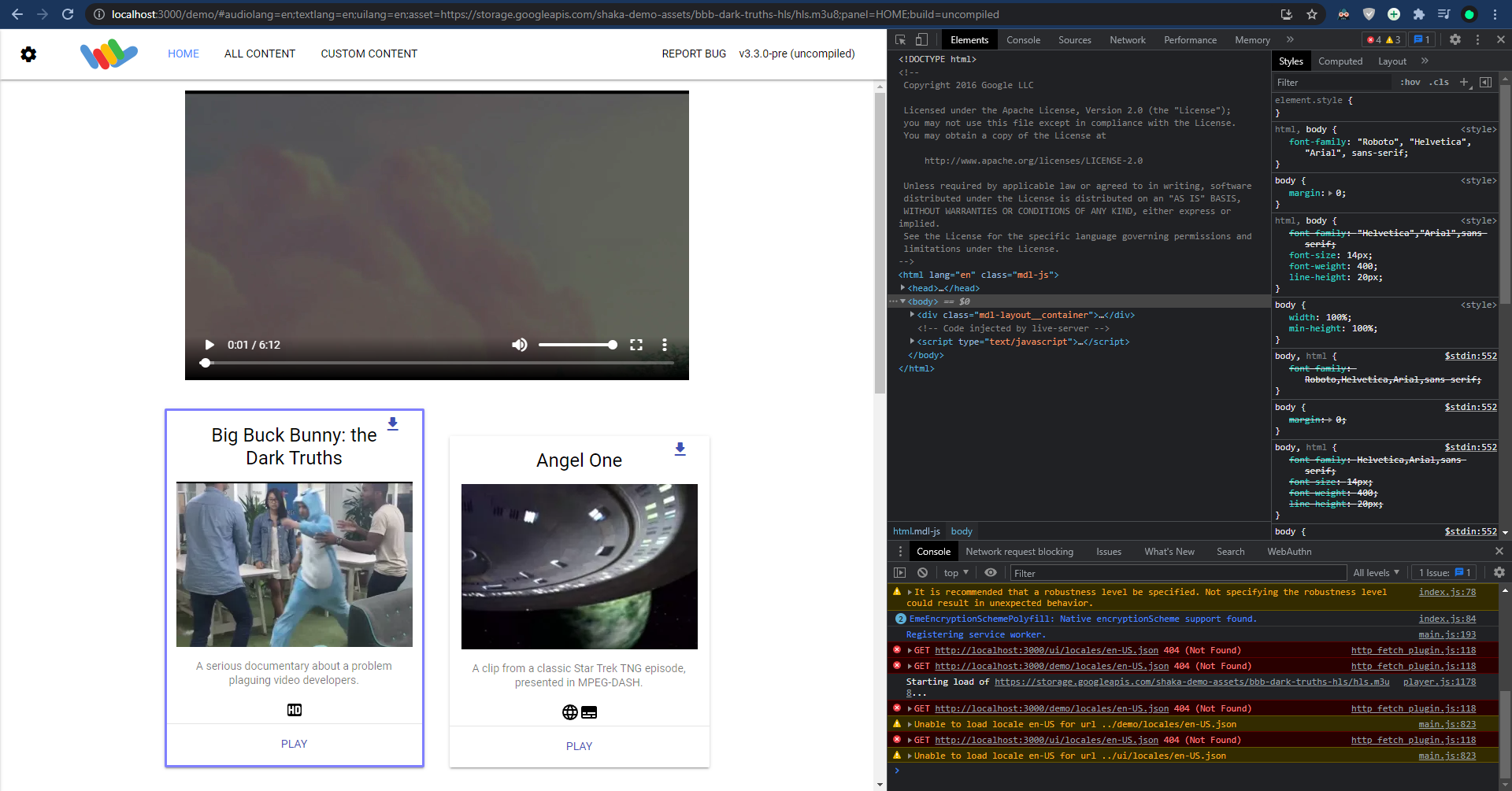This screenshot has height=791, width=1512.
Task: Open the 'top' frame context dropdown
Action: click(955, 572)
